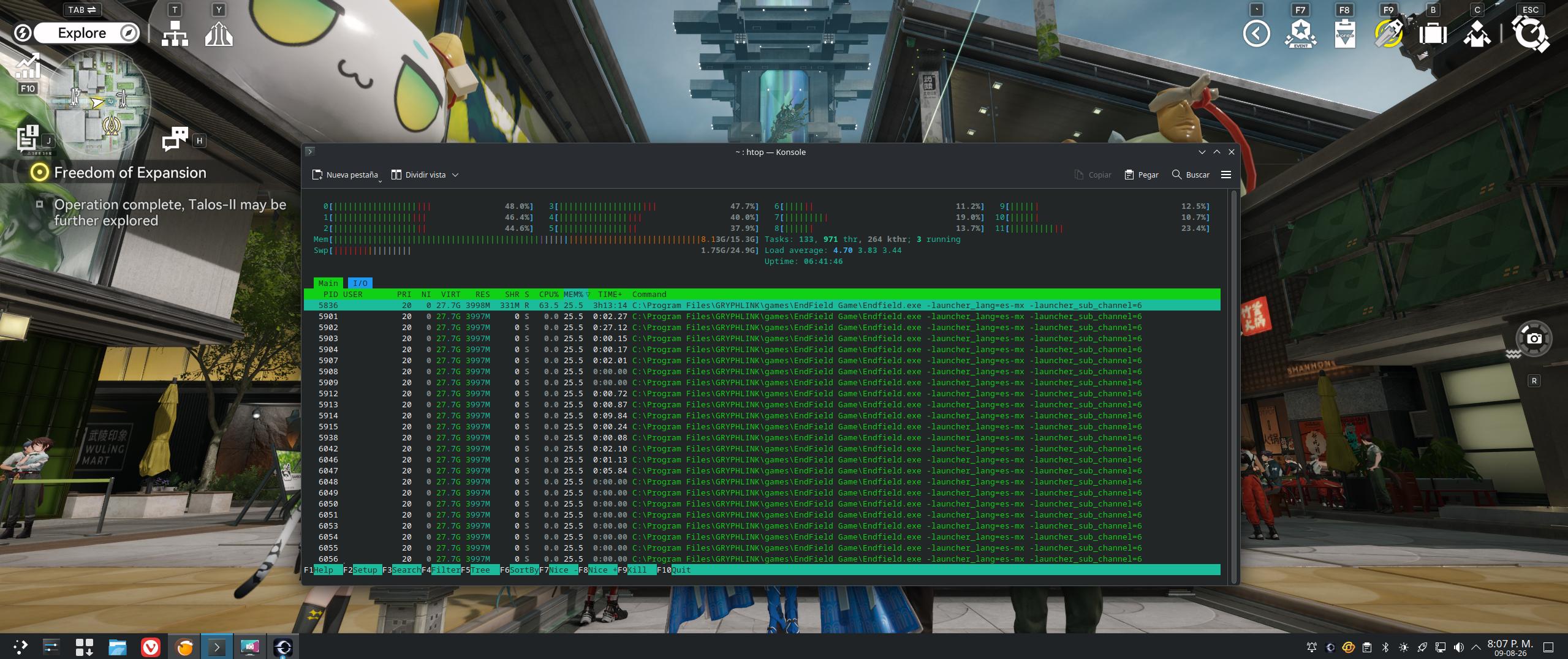Click the htop Swp usage meter
Screen dimensions: 1568x659
pyautogui.click(x=536, y=250)
